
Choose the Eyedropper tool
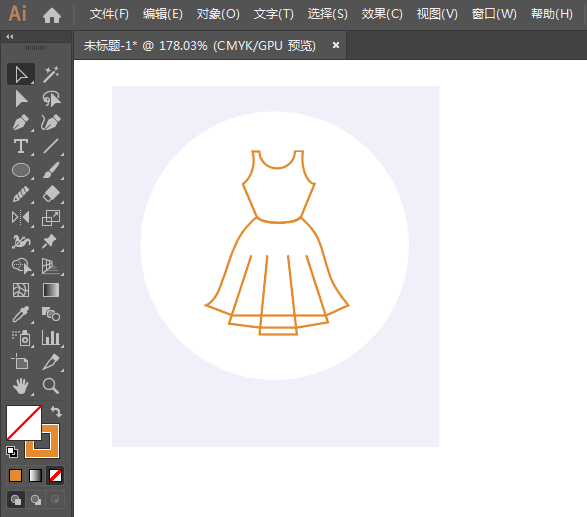21,314
